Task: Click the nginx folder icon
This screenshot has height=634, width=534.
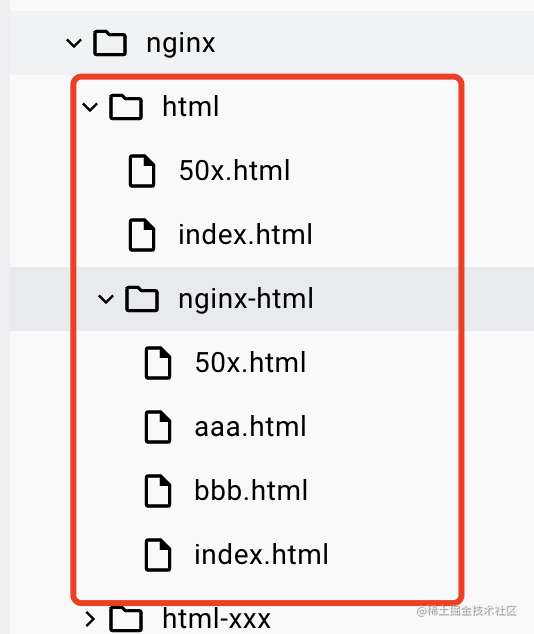Action: [x=110, y=42]
